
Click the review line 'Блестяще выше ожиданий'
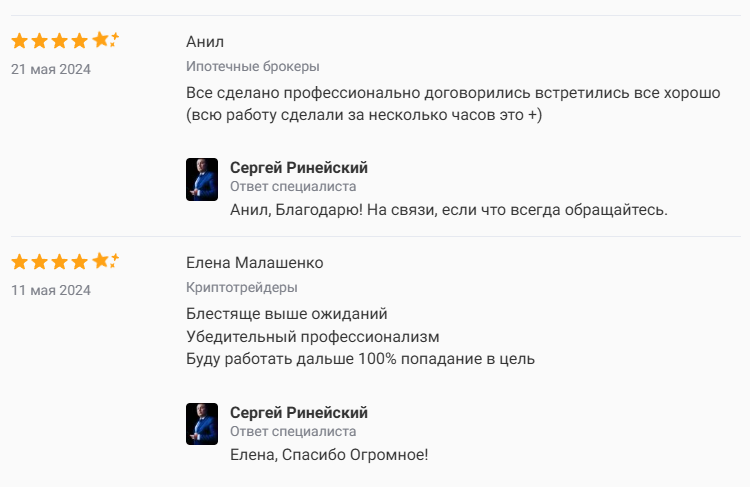[x=286, y=314]
